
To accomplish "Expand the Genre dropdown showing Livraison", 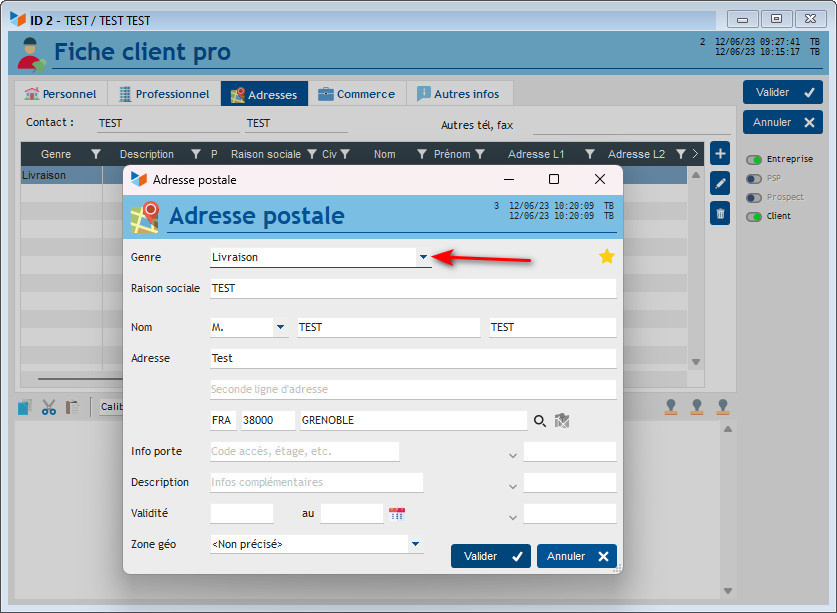I will 423,257.
